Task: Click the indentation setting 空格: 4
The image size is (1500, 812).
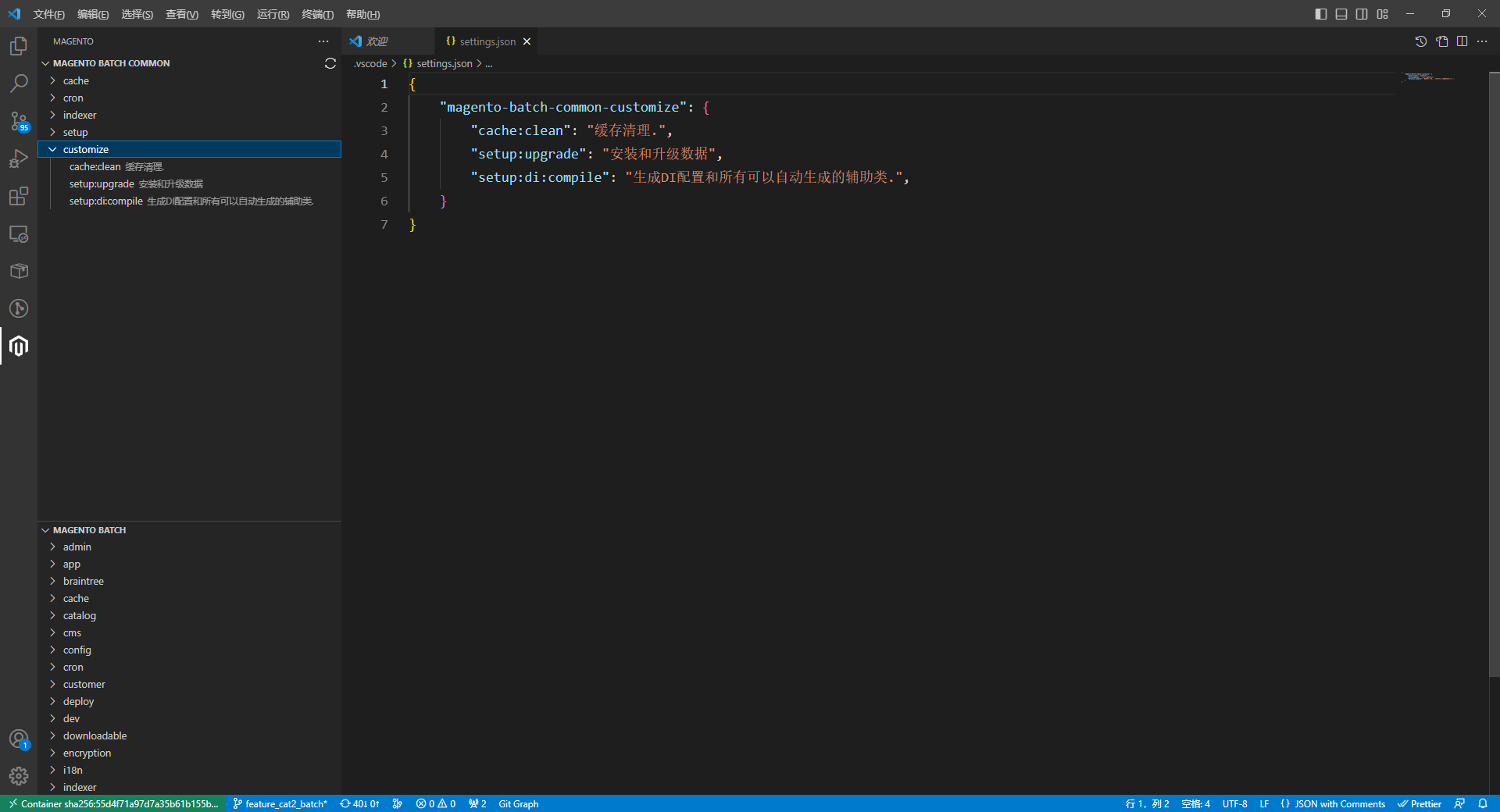Action: coord(1195,803)
